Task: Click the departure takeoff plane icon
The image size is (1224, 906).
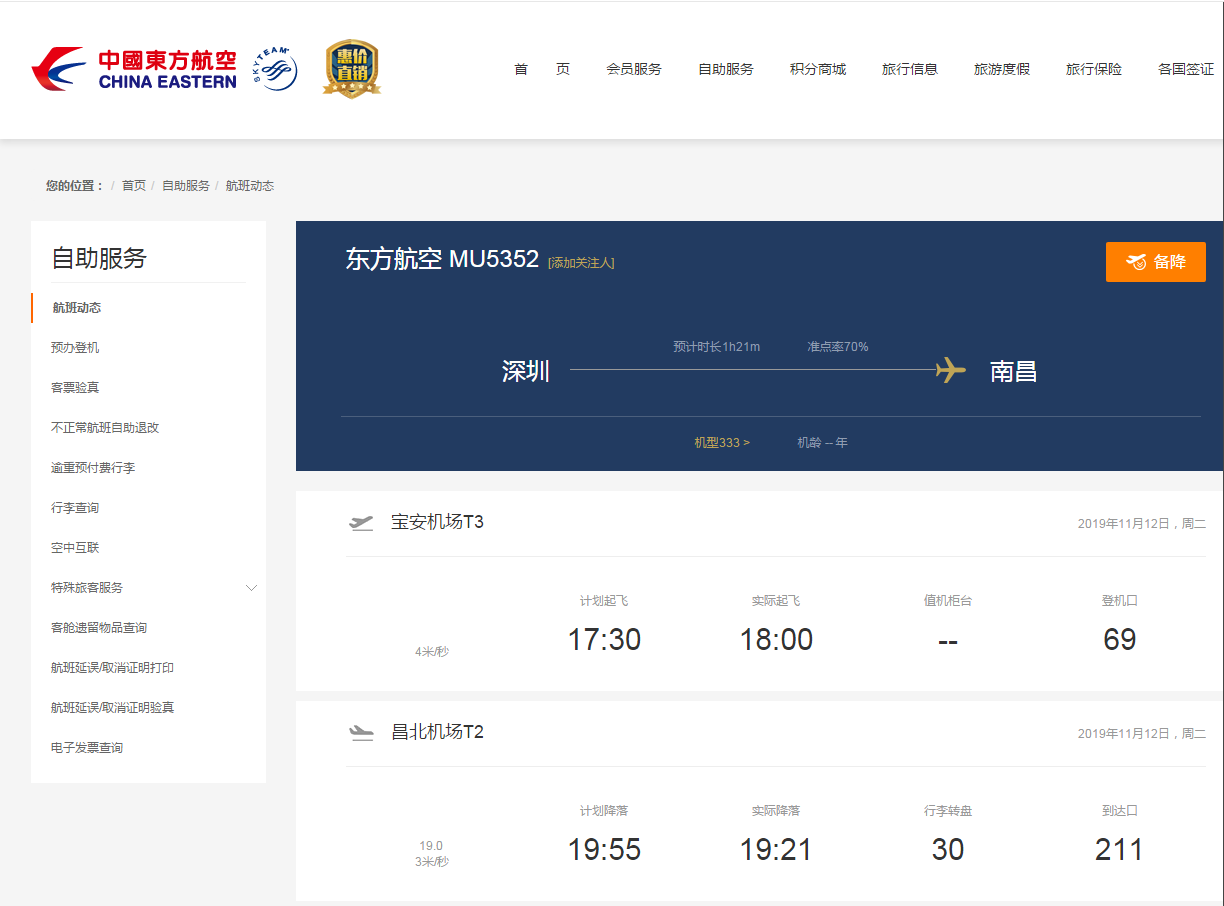Action: [x=361, y=522]
